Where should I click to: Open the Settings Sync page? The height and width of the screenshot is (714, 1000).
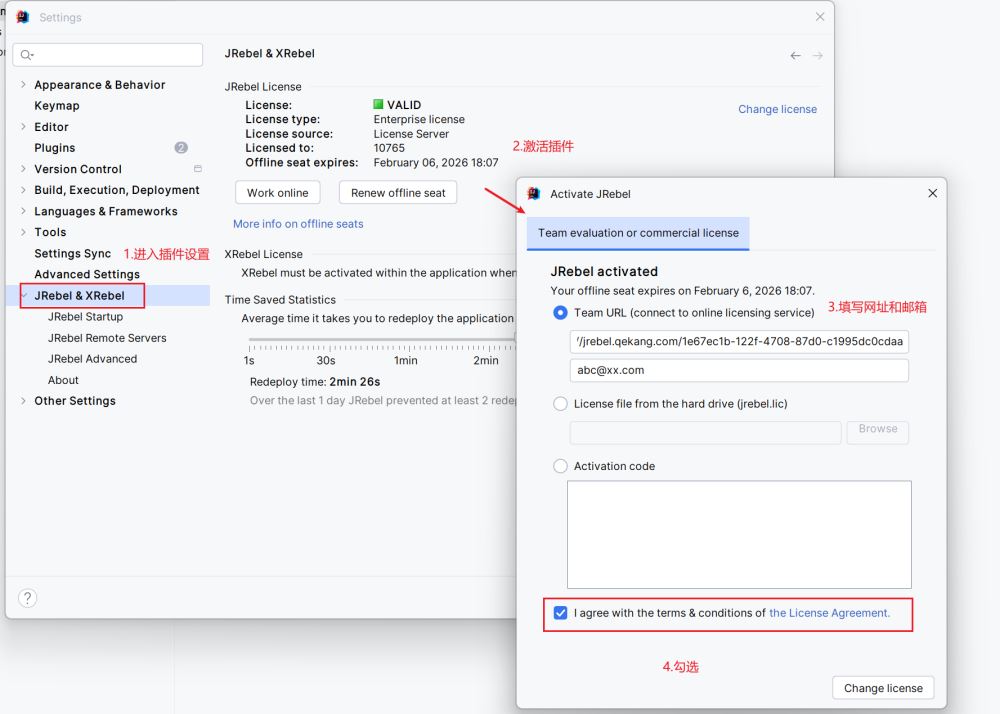73,253
